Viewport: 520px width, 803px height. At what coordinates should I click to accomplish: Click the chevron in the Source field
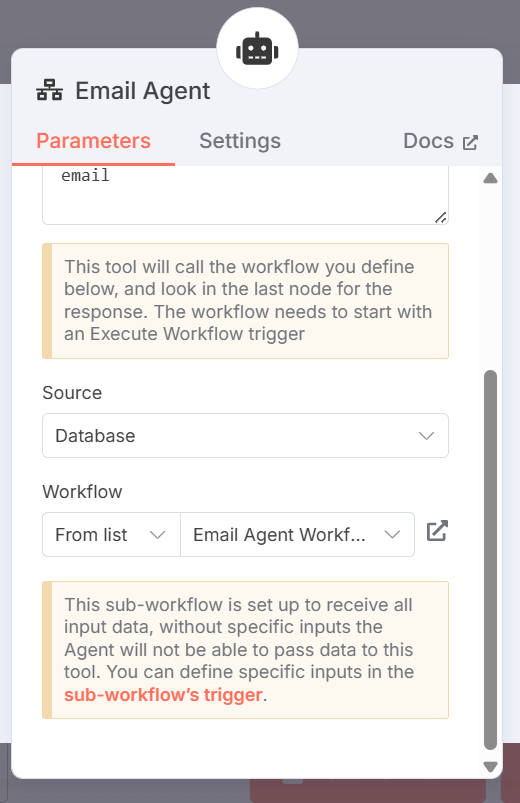coord(426,436)
